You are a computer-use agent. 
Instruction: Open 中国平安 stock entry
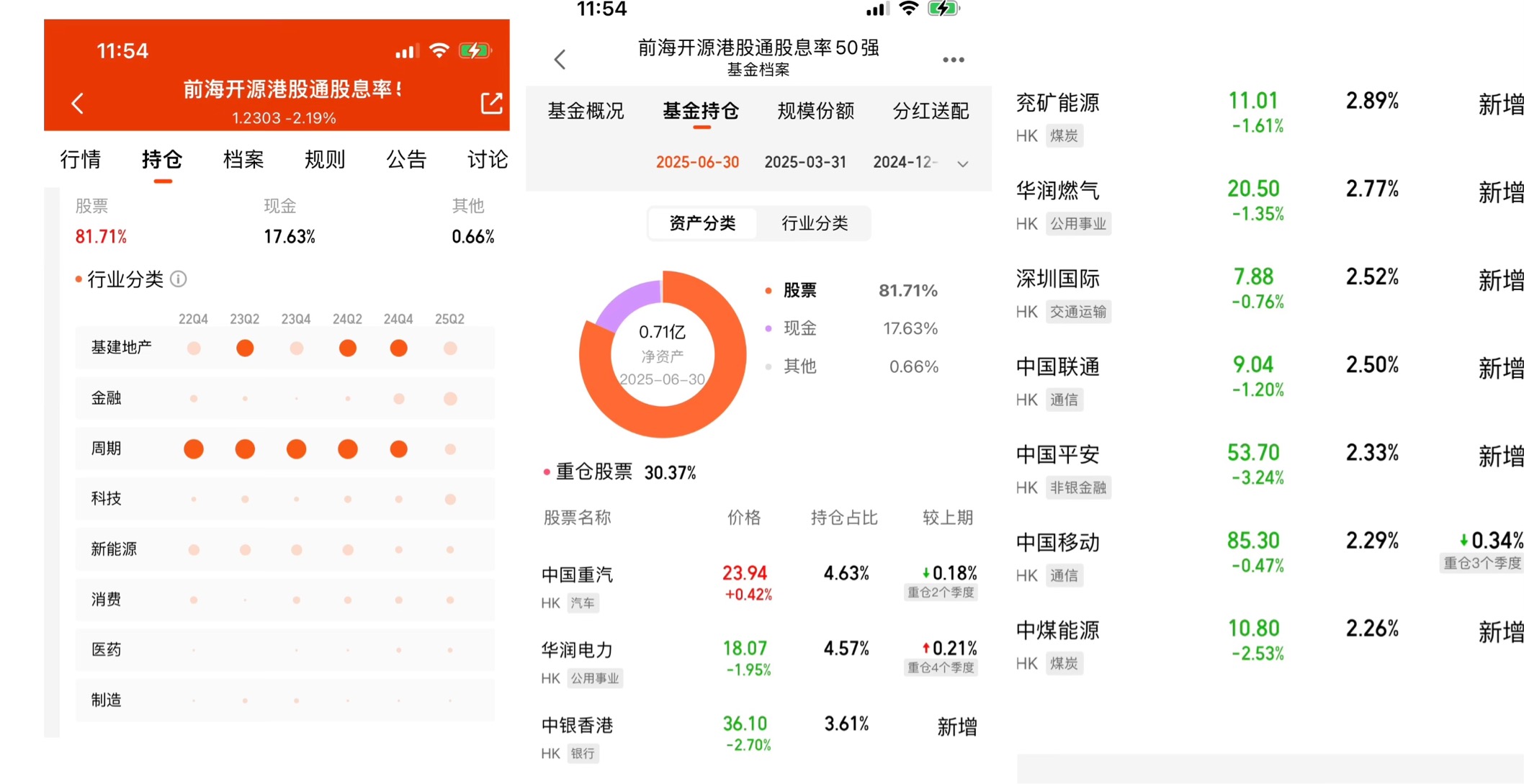1057,454
